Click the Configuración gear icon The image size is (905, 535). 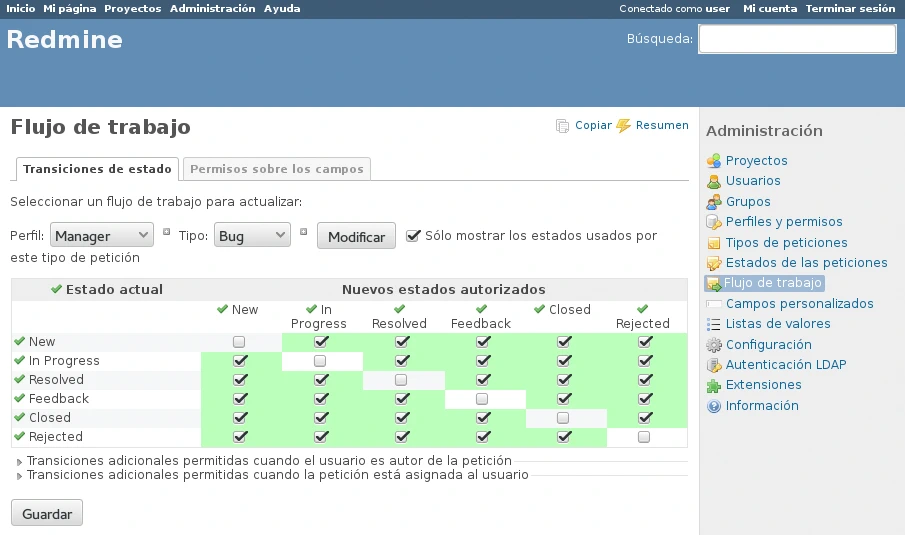713,345
